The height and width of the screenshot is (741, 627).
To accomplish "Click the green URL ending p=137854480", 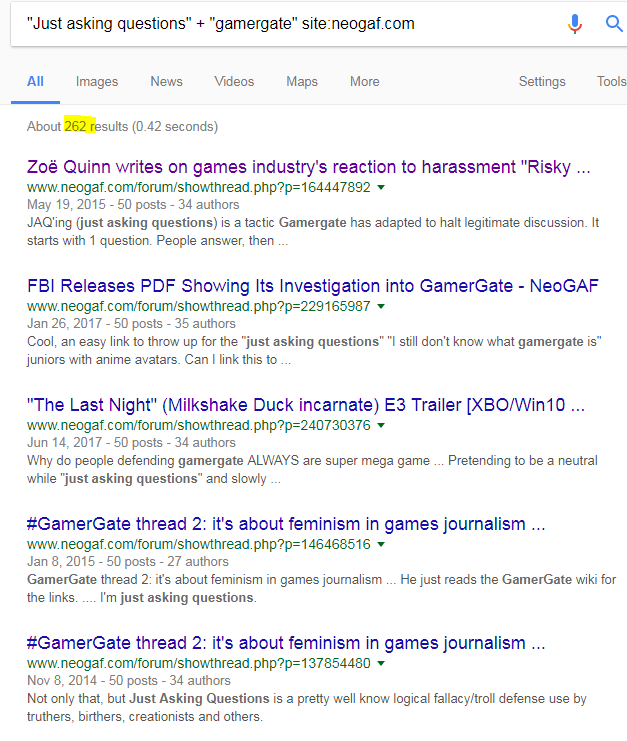I will [198, 664].
